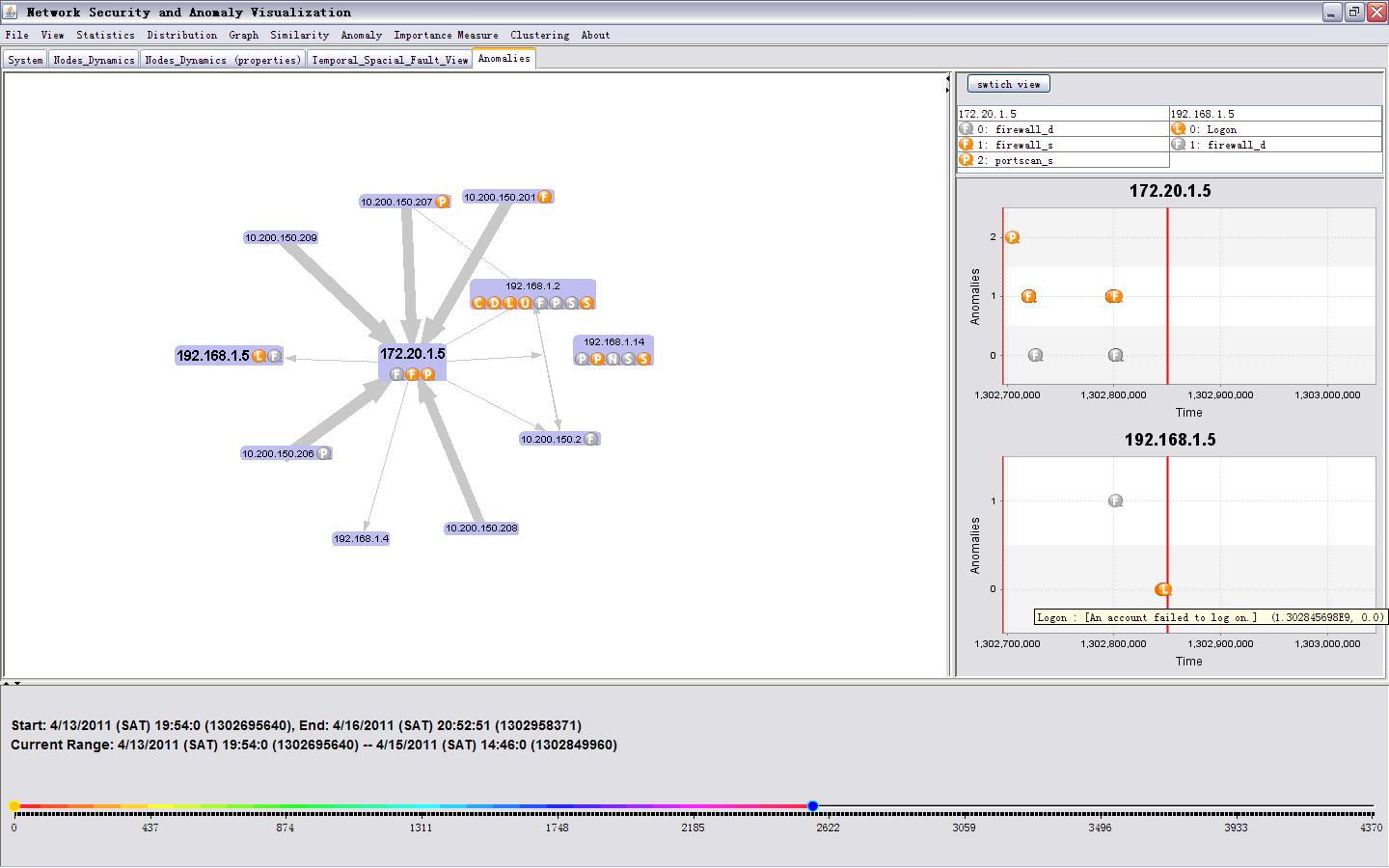Click gray F icon on node 10.200.150.2
Screen dimensions: 1389x868
(x=591, y=439)
